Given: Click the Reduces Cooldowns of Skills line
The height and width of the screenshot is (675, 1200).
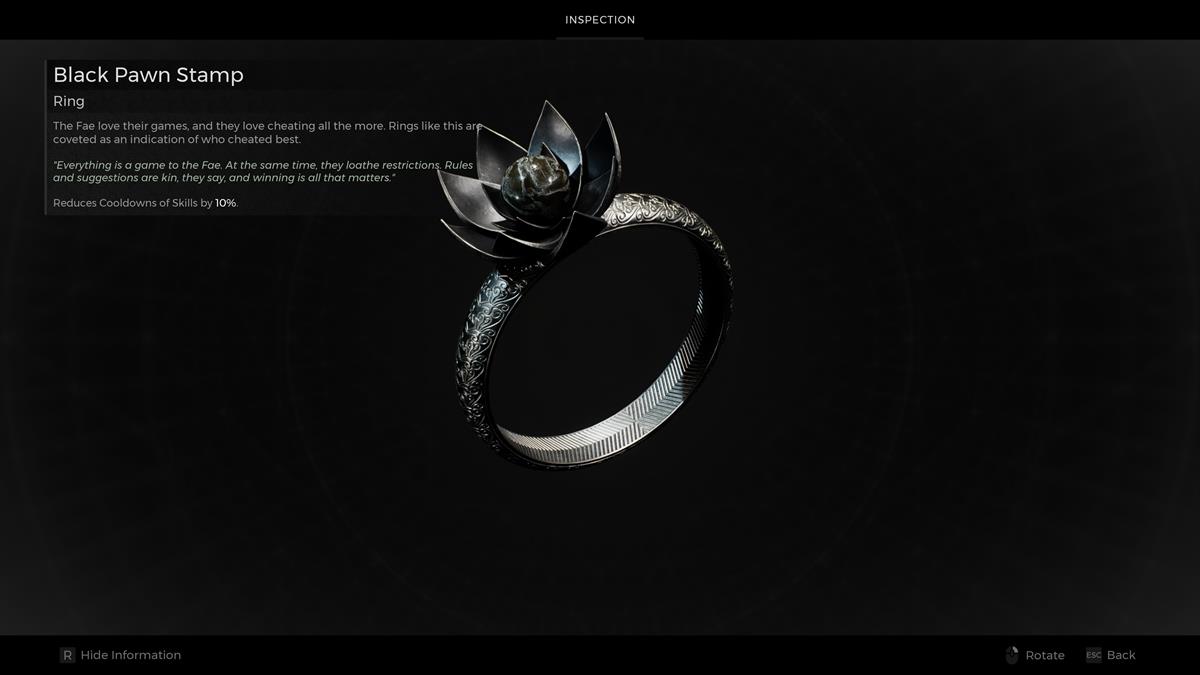Looking at the screenshot, I should [133, 203].
